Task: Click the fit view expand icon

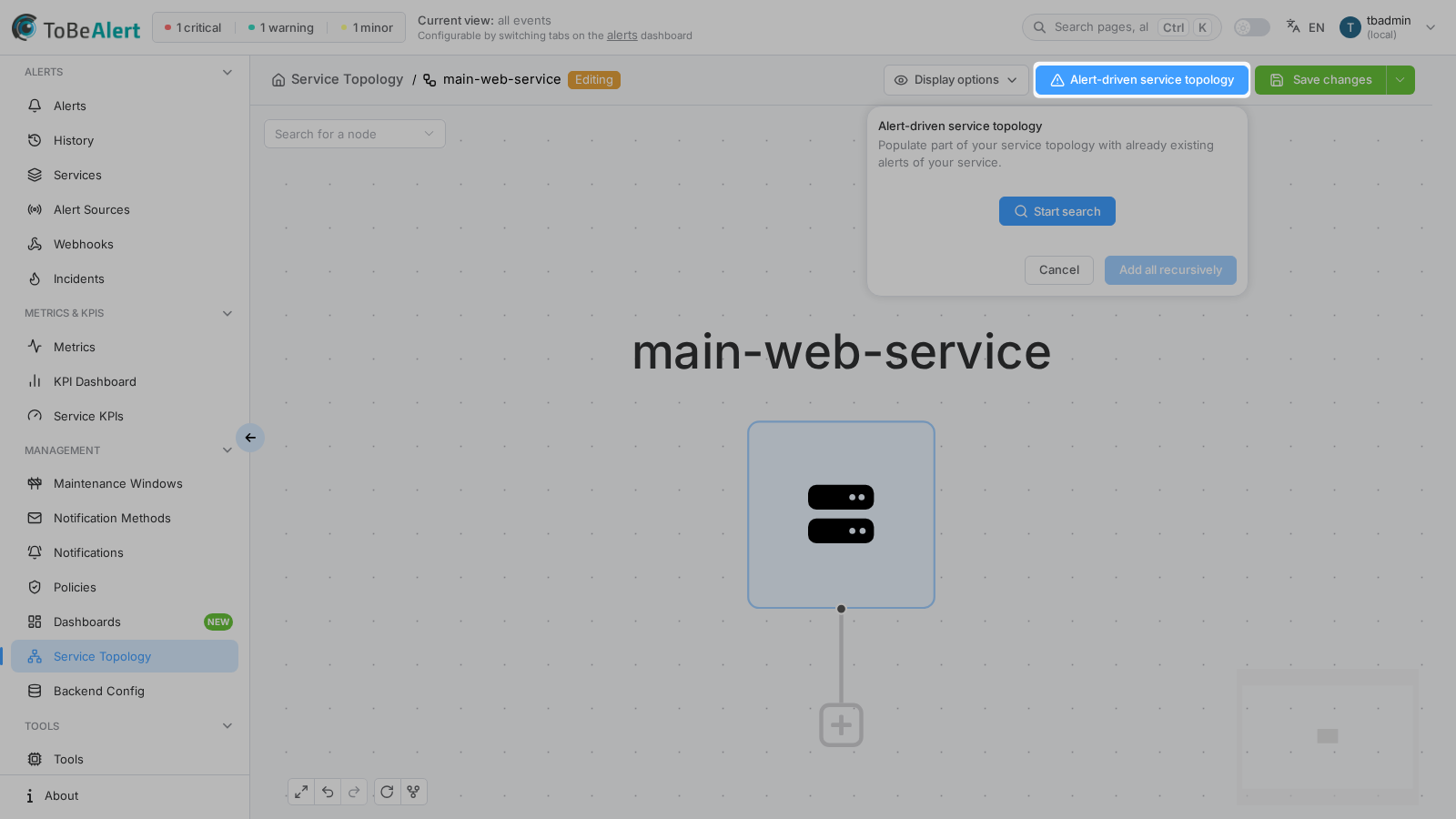Action: coord(301,792)
